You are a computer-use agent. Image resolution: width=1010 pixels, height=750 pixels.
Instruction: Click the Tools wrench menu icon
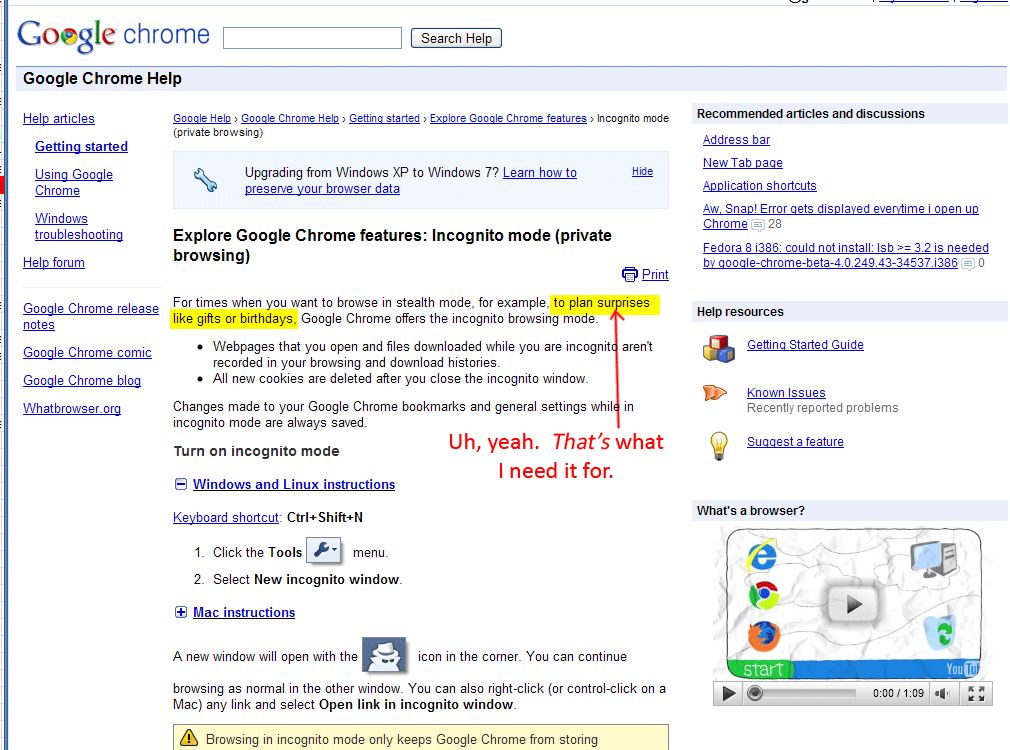pyautogui.click(x=324, y=550)
